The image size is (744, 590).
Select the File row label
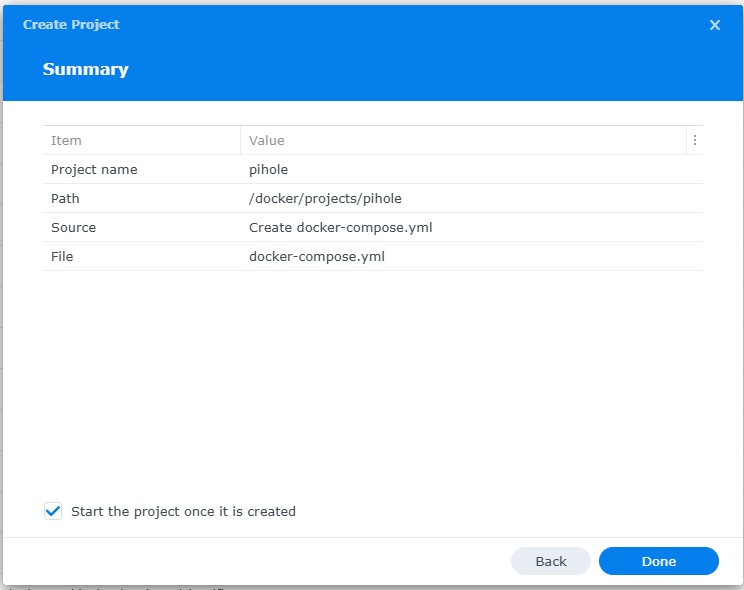[x=62, y=257]
